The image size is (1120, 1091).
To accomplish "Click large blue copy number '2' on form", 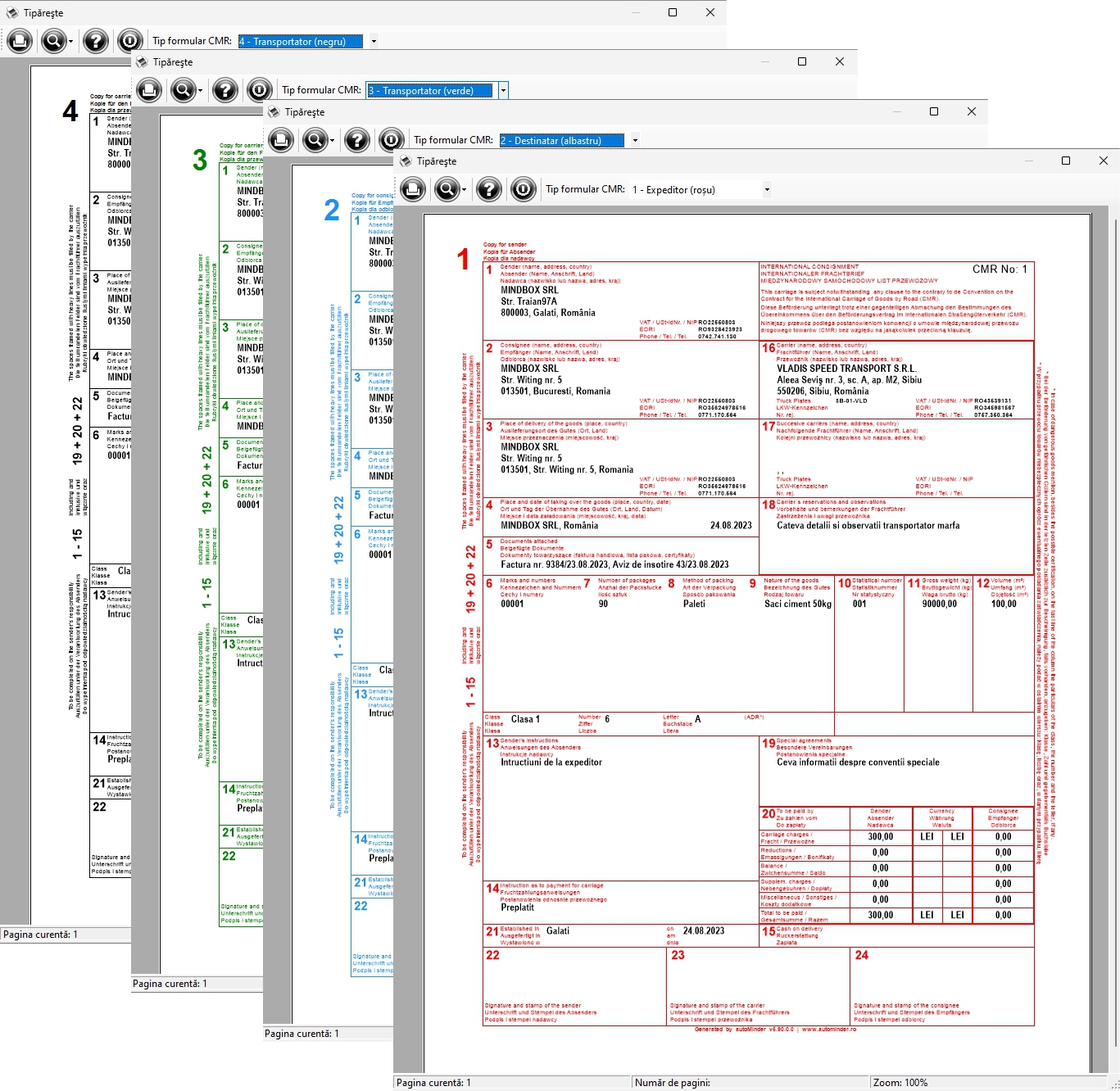I will point(332,211).
